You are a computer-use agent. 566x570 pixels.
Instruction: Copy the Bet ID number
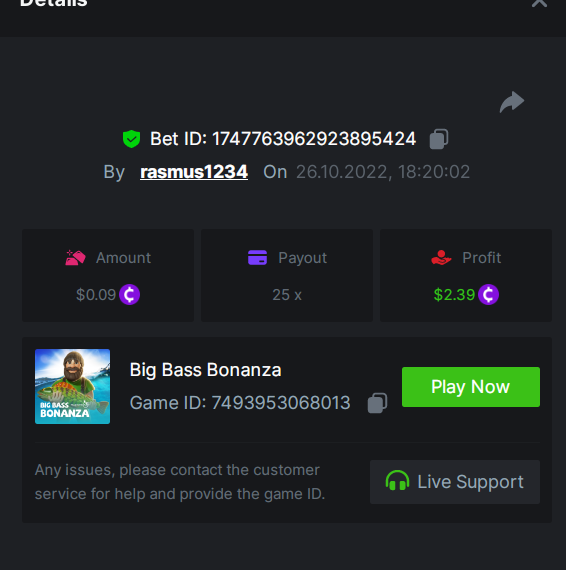point(439,139)
